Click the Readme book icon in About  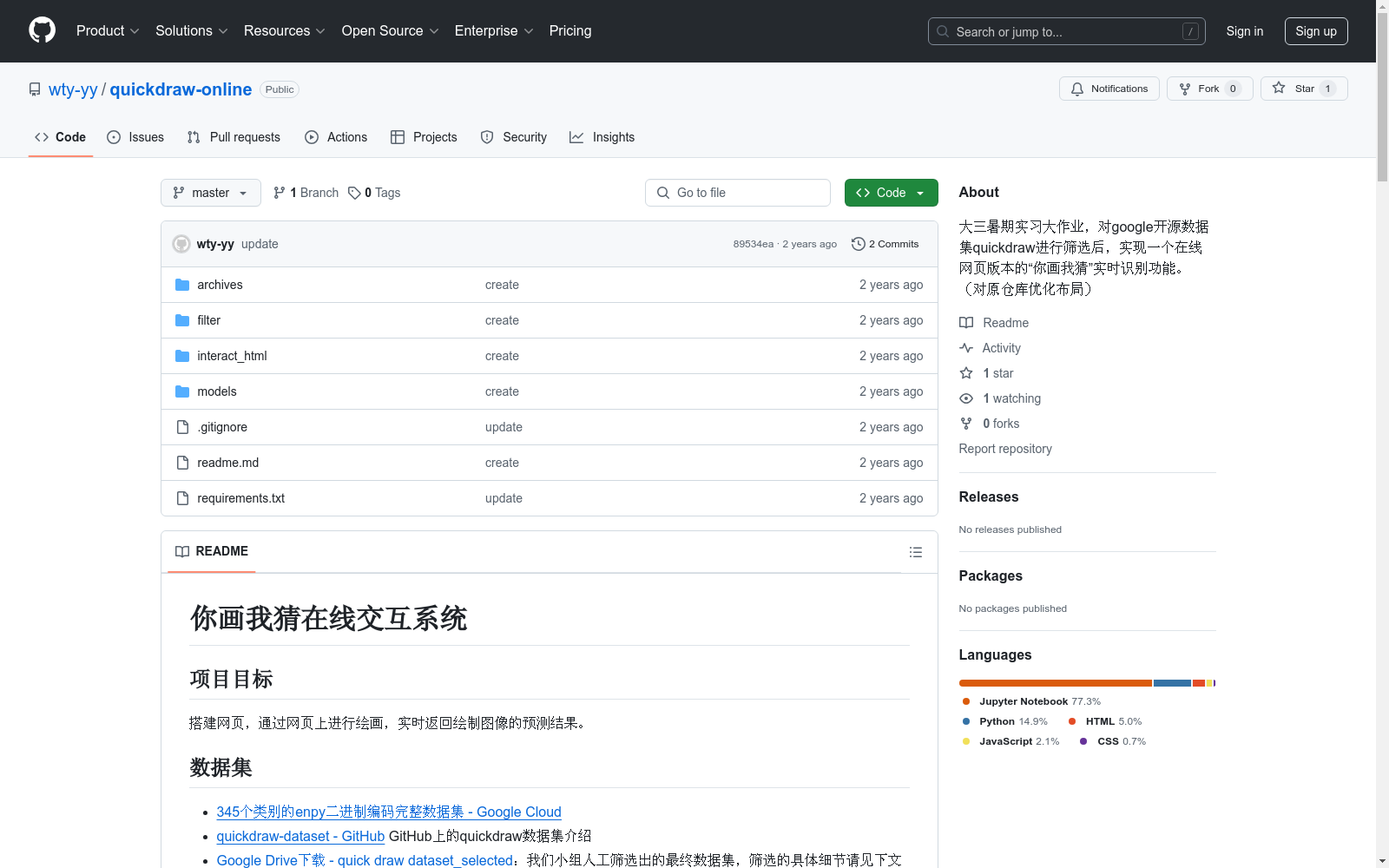click(966, 323)
